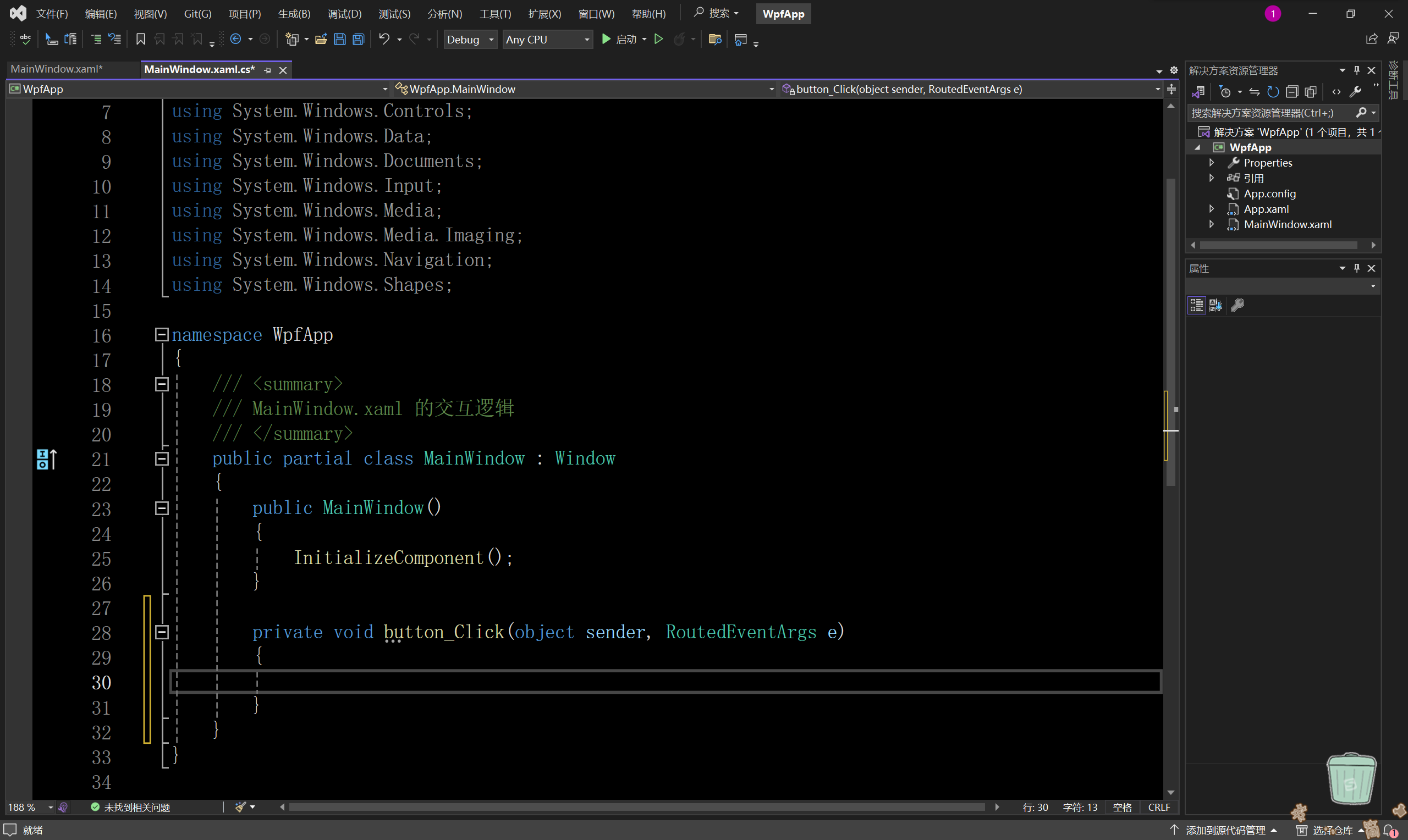Collapse the namespace WpfApp code block
1408x840 pixels.
pos(161,335)
